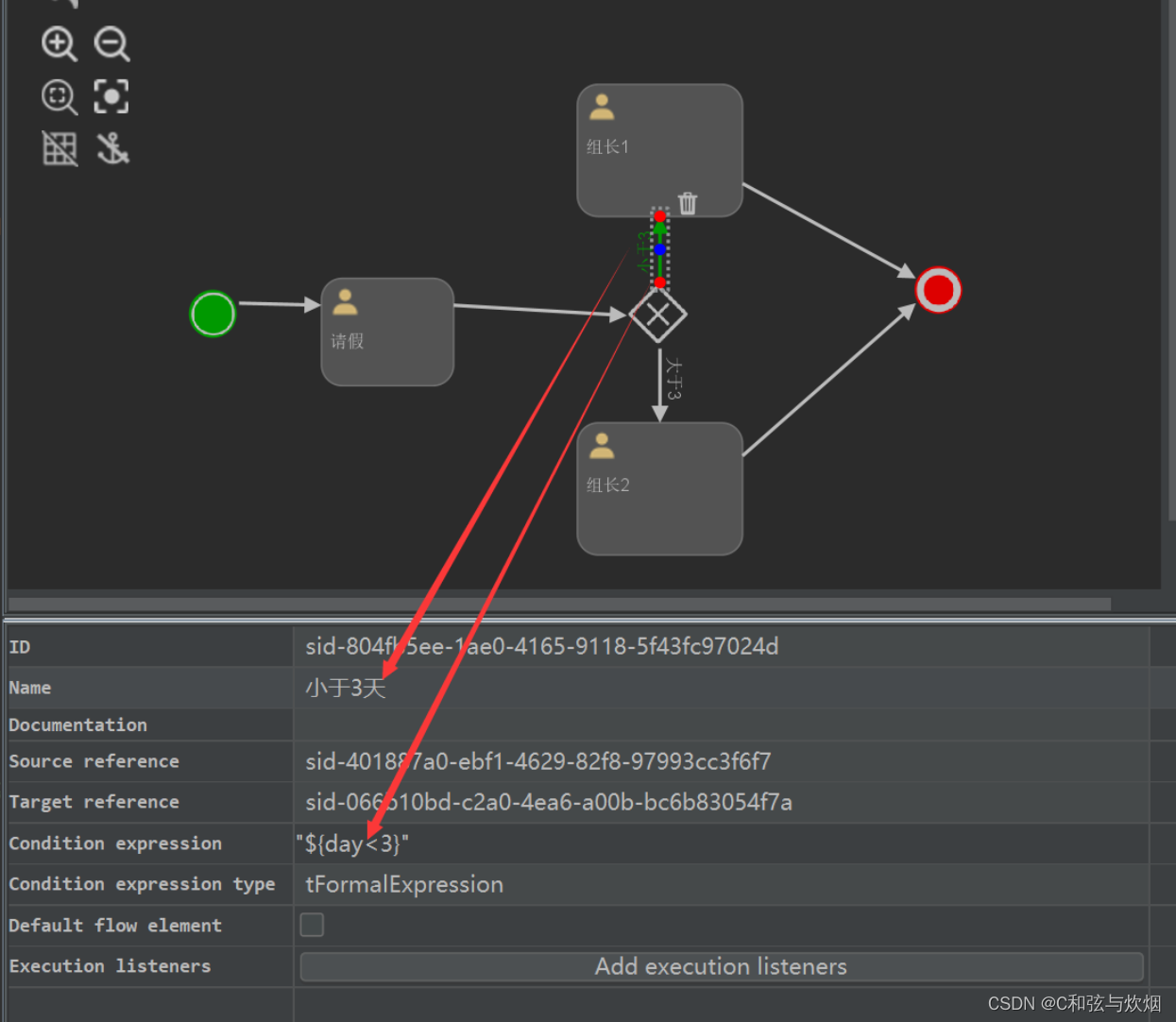
Task: Select the exclusive gateway diamond
Action: tap(658, 314)
